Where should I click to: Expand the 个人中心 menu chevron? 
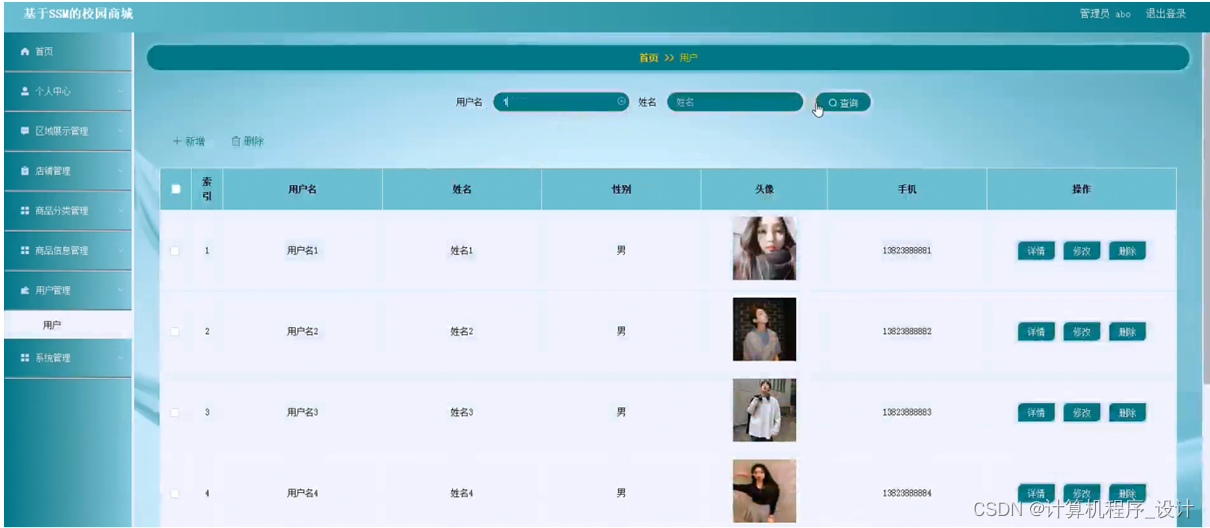click(x=120, y=91)
